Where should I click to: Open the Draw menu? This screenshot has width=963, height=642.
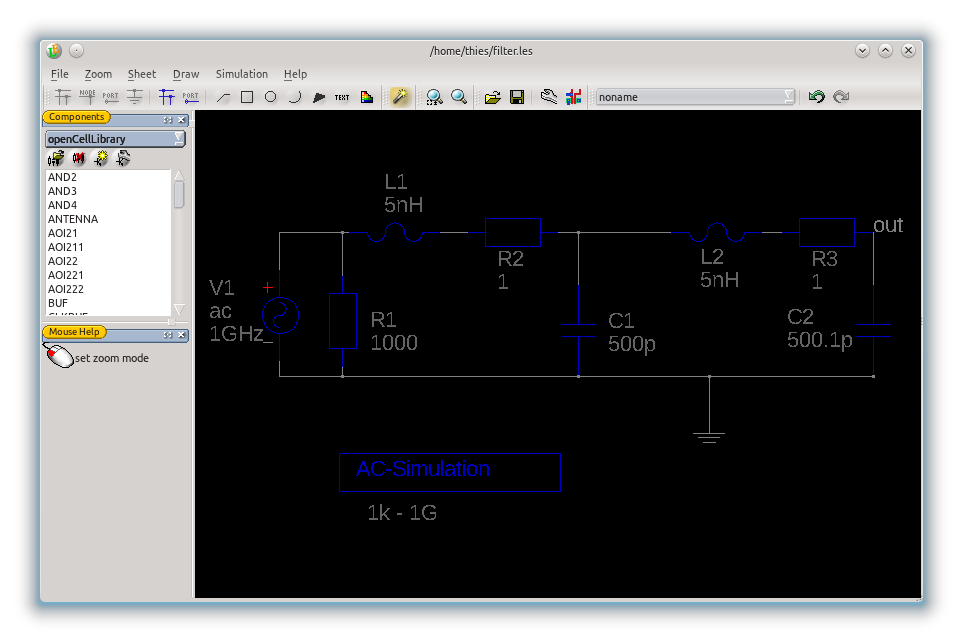pyautogui.click(x=186, y=74)
